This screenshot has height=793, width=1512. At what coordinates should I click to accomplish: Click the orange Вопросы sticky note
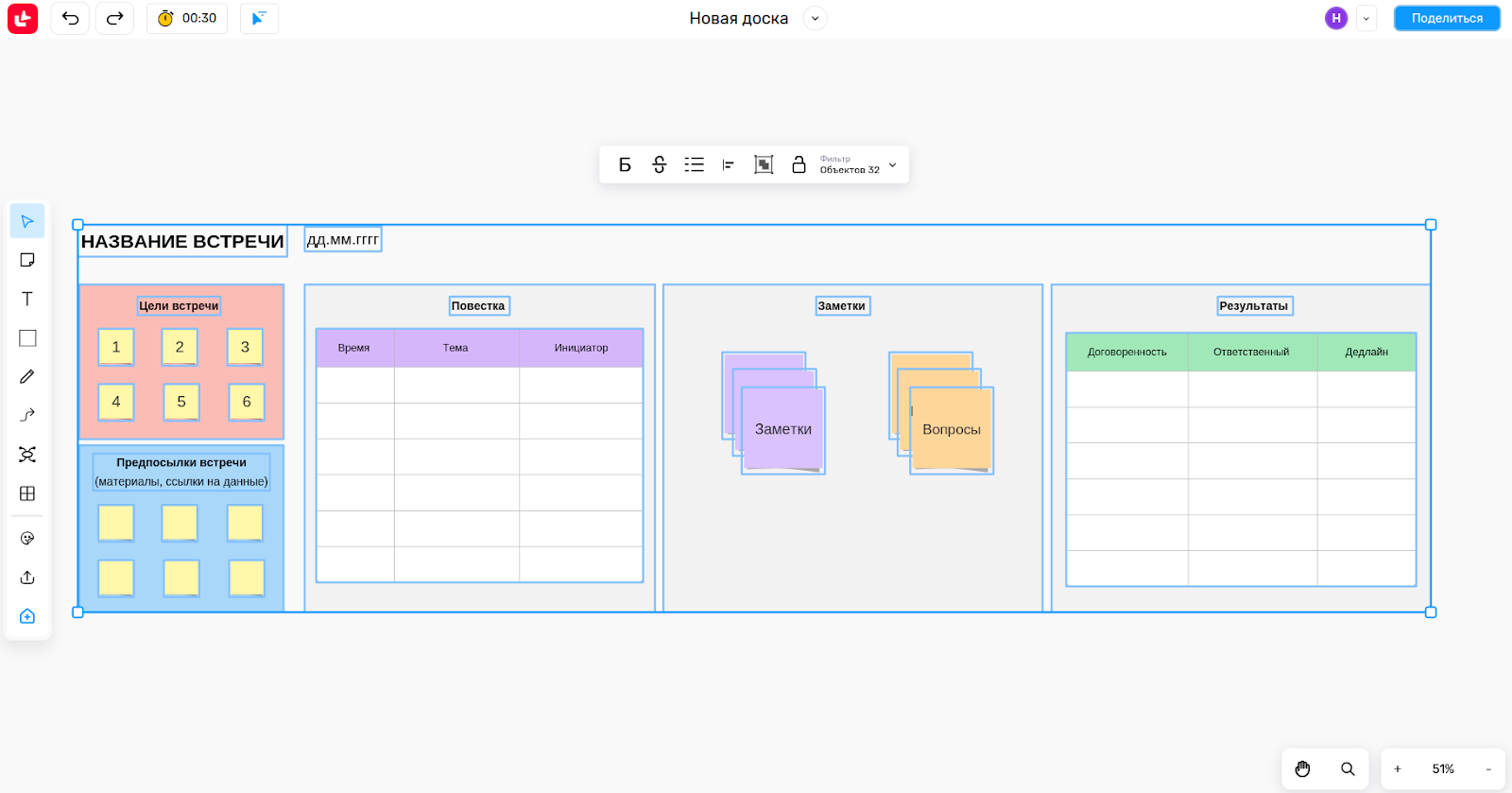(952, 429)
